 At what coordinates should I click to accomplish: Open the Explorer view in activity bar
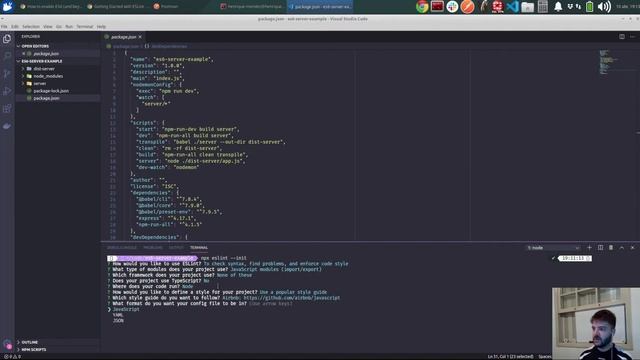[x=7, y=39]
